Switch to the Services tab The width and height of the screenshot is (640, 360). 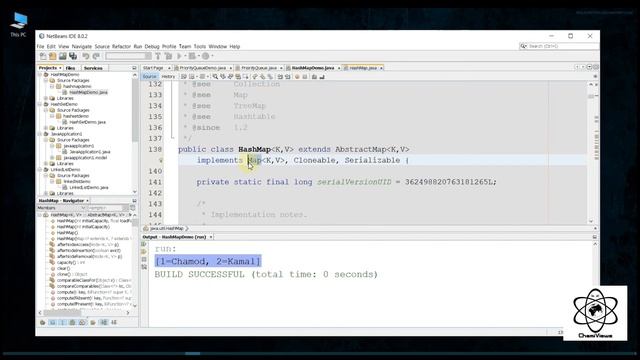pos(93,68)
